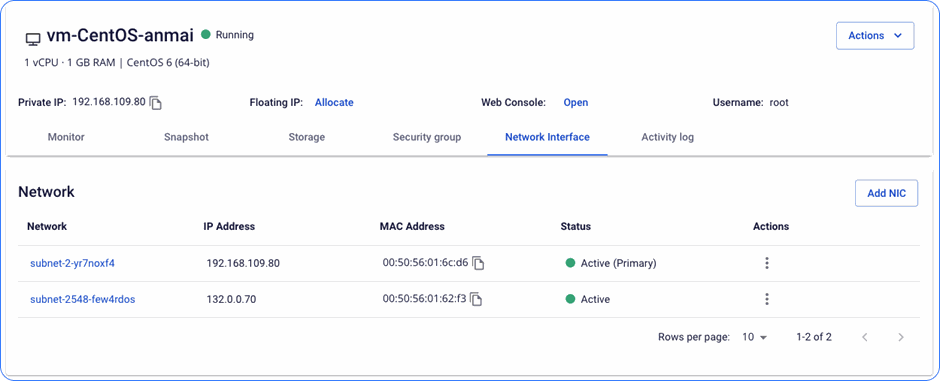View the Activity log tab
The image size is (940, 381).
(x=667, y=137)
